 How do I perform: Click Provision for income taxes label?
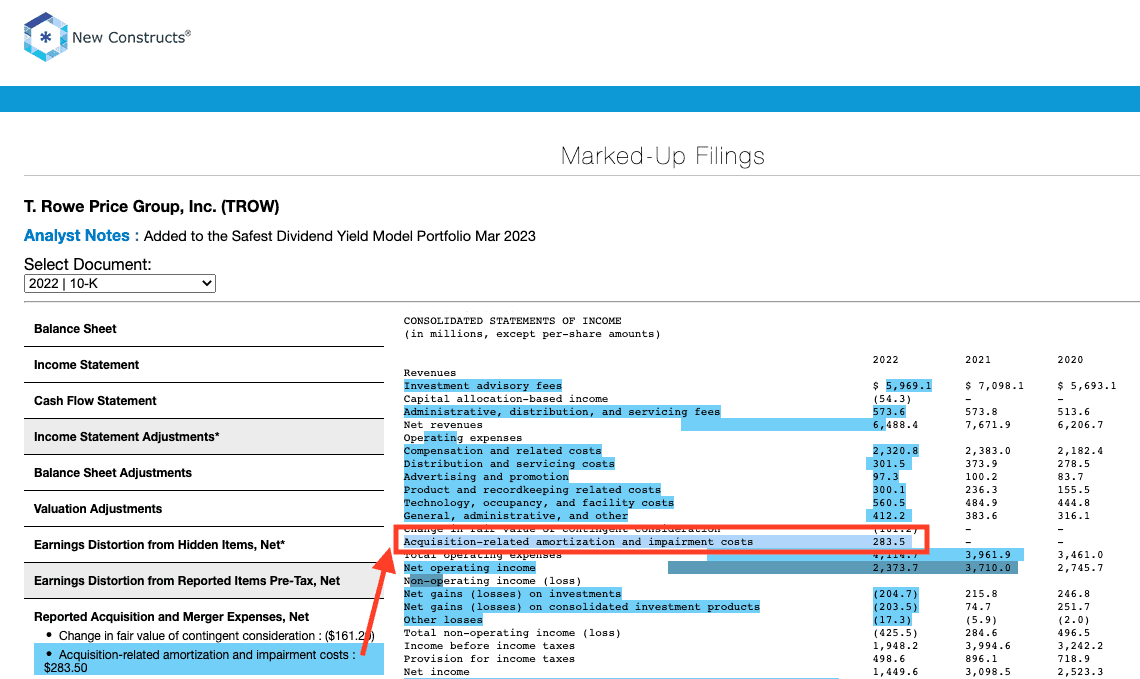[x=489, y=659]
